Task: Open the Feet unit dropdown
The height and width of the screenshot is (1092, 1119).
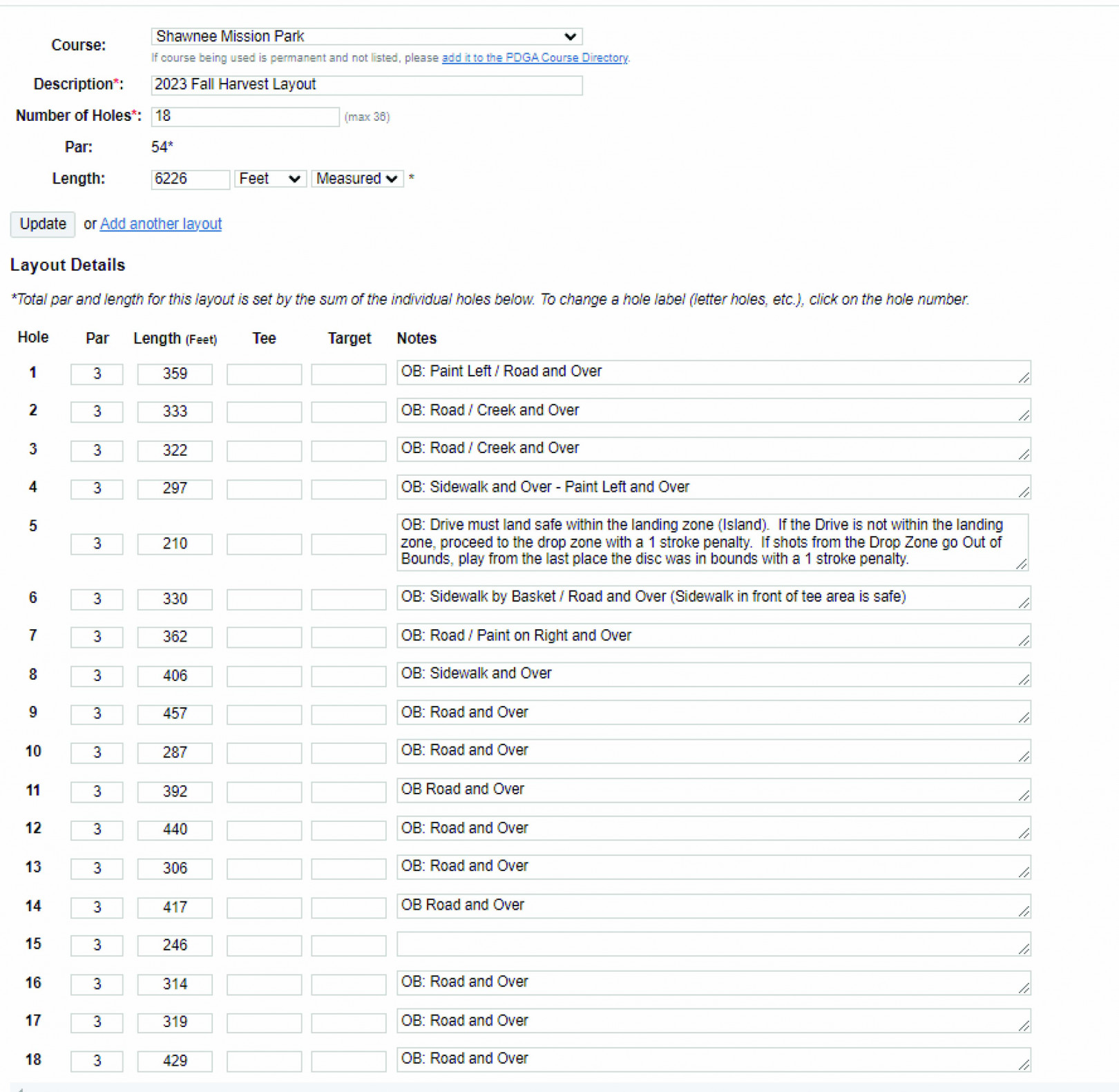Action: tap(269, 179)
